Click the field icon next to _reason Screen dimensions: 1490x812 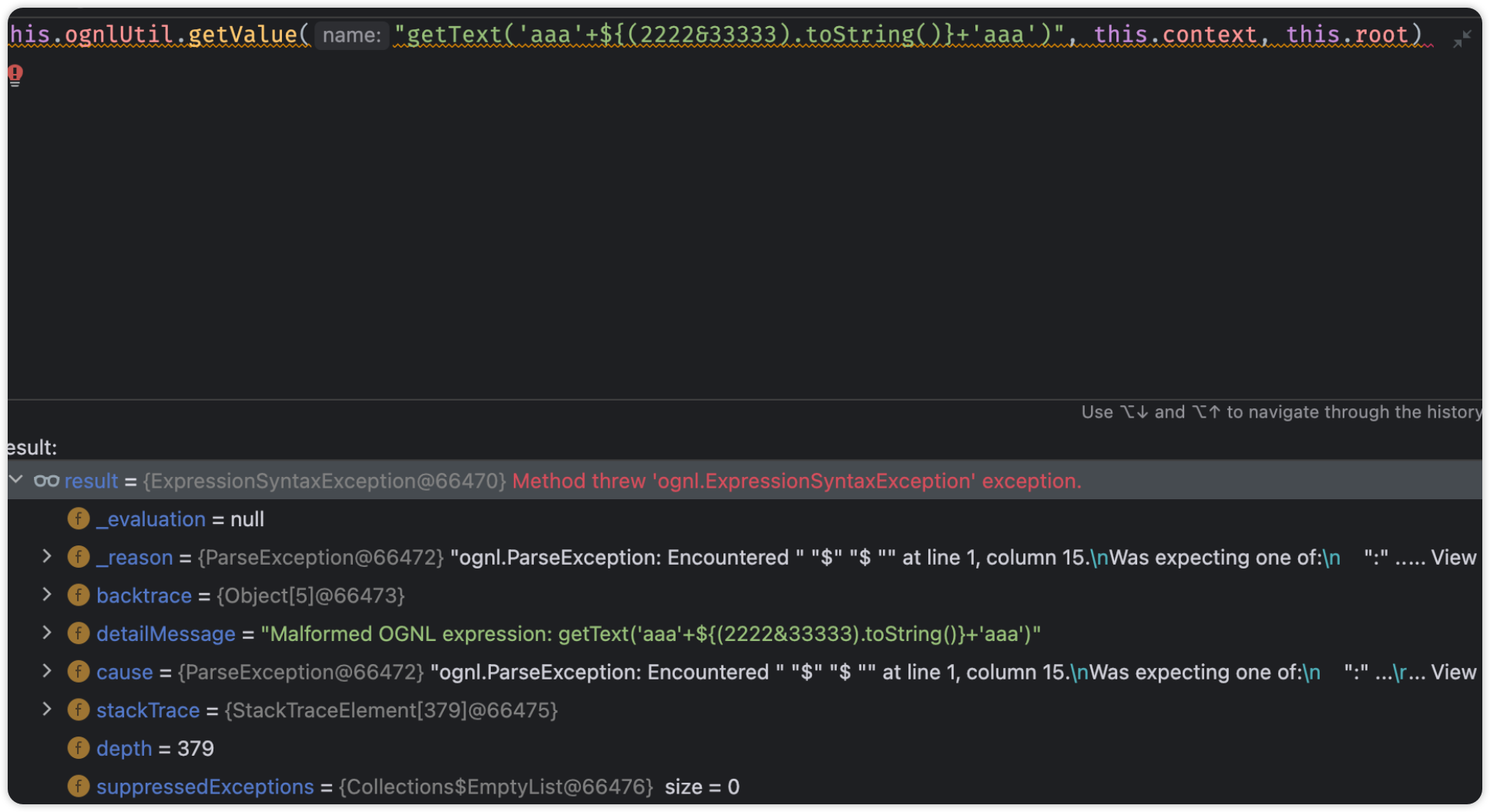point(79,556)
